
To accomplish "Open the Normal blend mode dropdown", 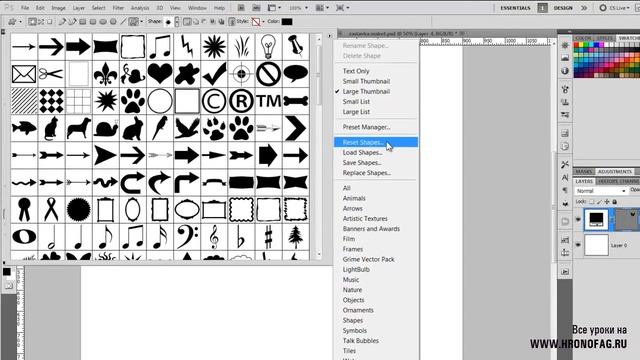I will pos(601,191).
